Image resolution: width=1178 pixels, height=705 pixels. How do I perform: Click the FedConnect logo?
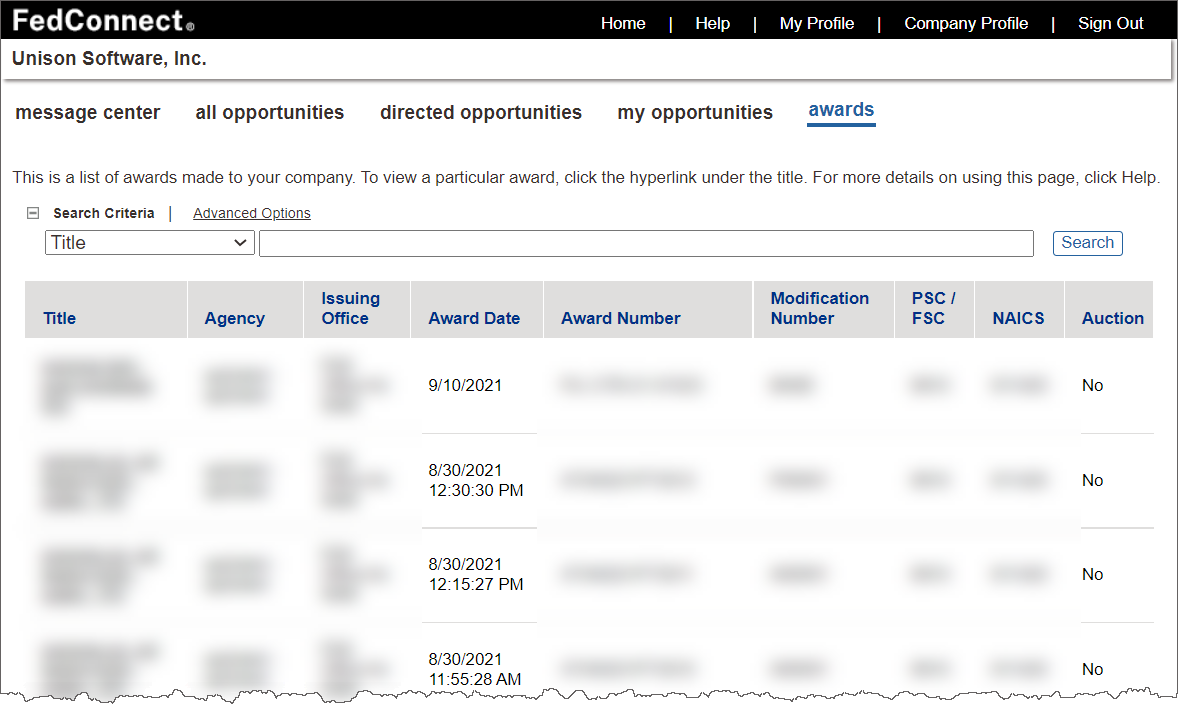(103, 20)
